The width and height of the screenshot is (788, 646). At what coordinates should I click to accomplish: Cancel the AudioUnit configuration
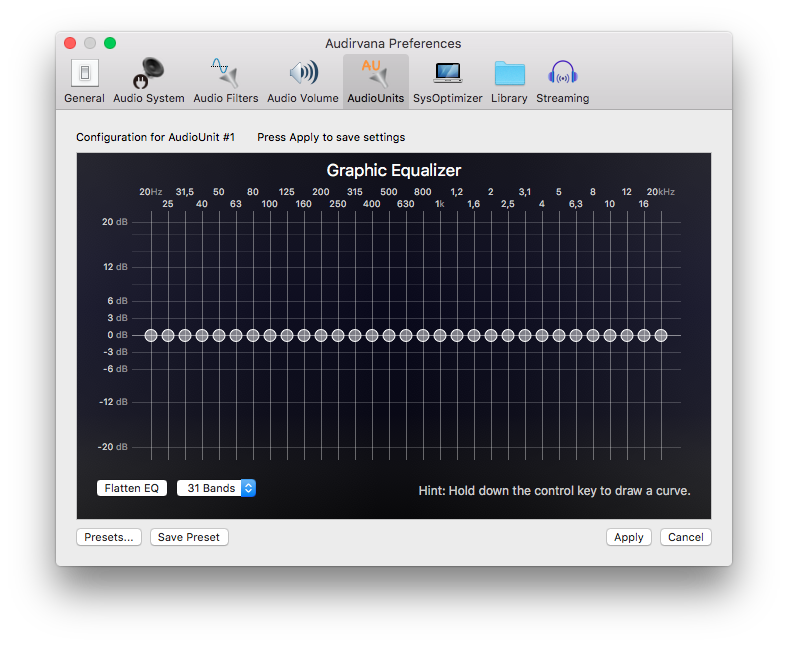click(685, 537)
